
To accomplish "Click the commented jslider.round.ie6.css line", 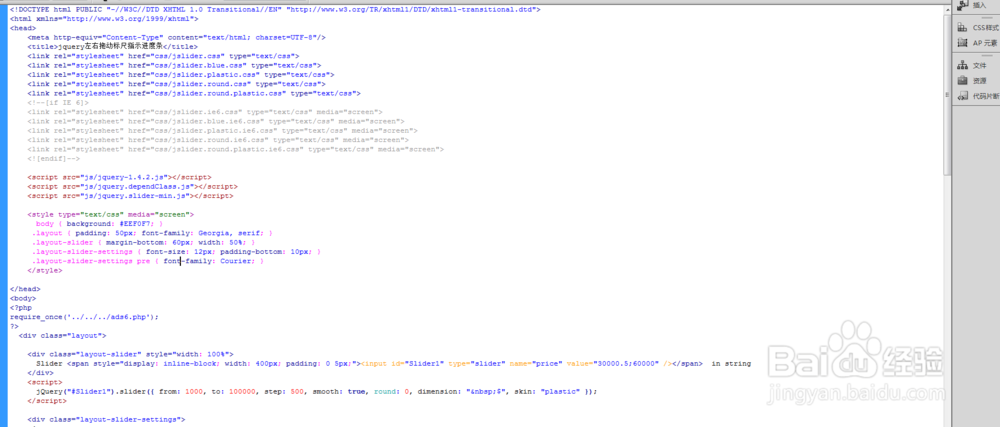I will [x=218, y=140].
